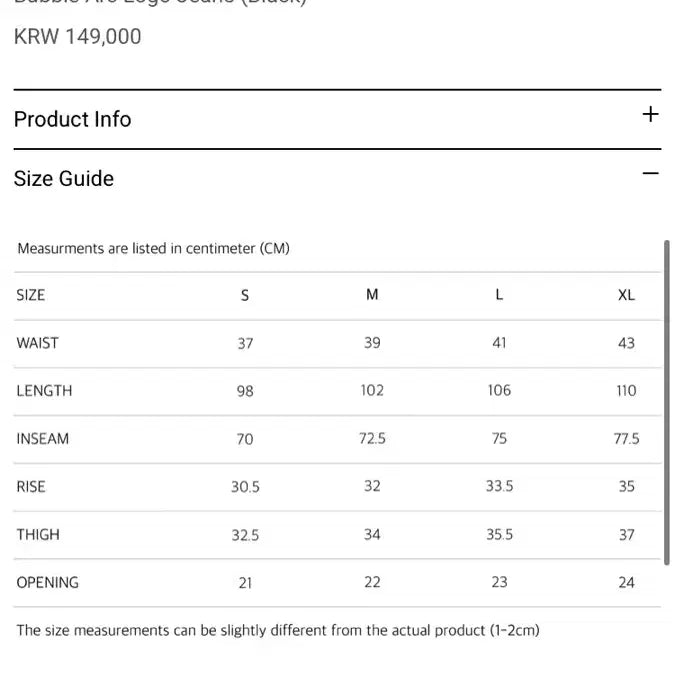Collapse Size Guide with the minus icon
The height and width of the screenshot is (675, 675).
[650, 173]
